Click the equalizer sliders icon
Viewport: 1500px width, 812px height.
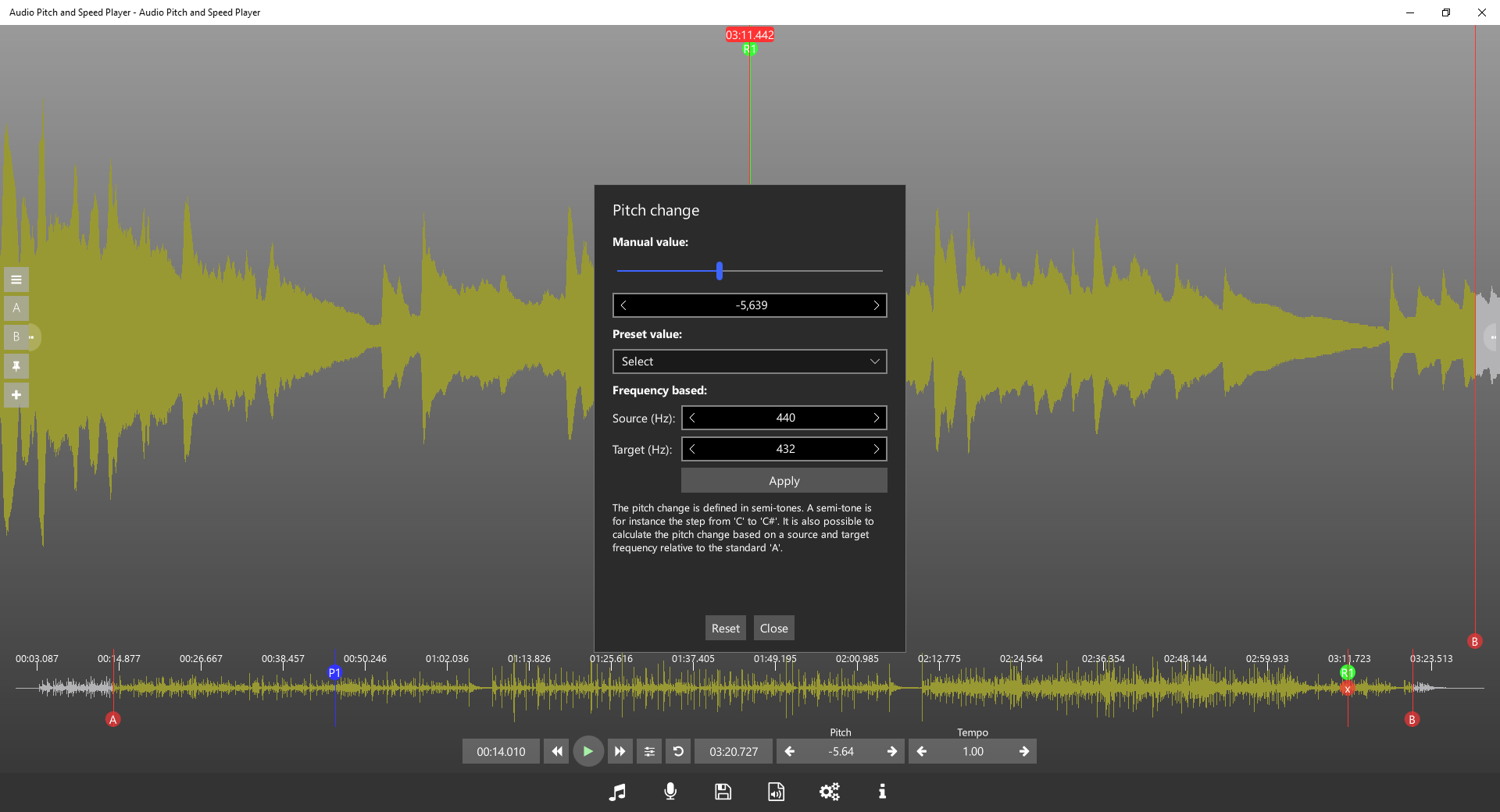649,751
